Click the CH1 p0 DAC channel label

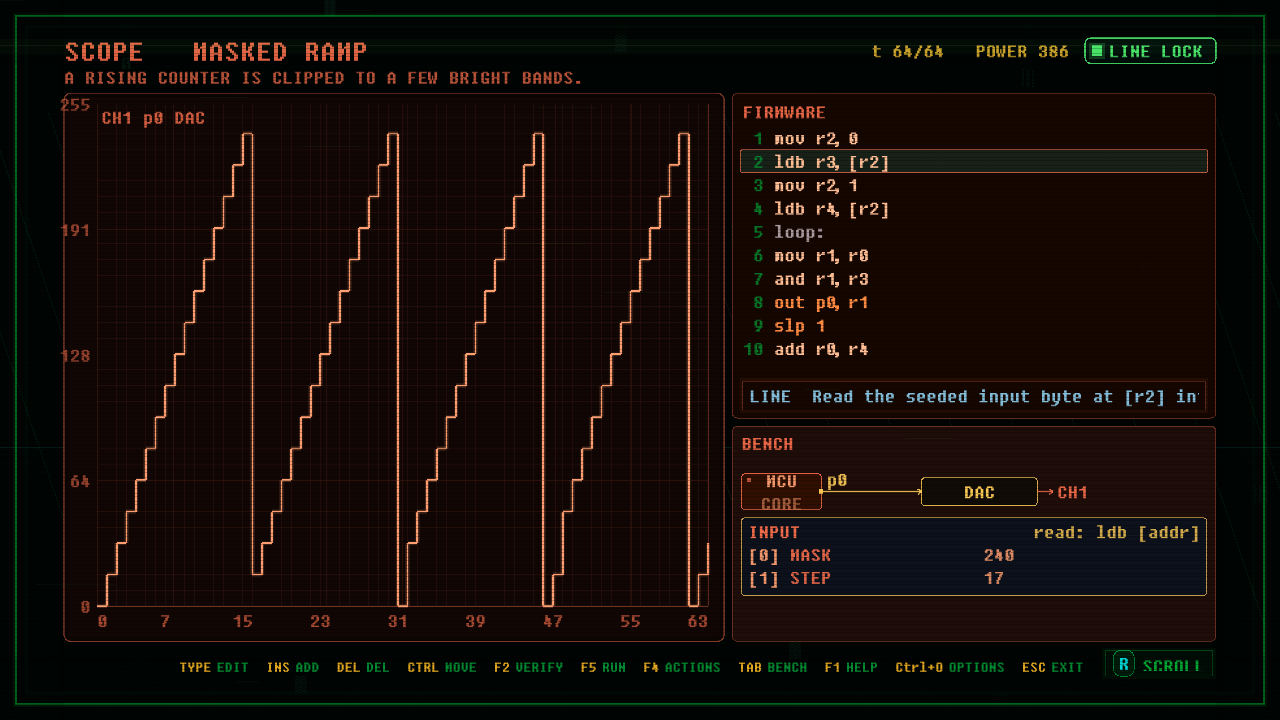(153, 118)
